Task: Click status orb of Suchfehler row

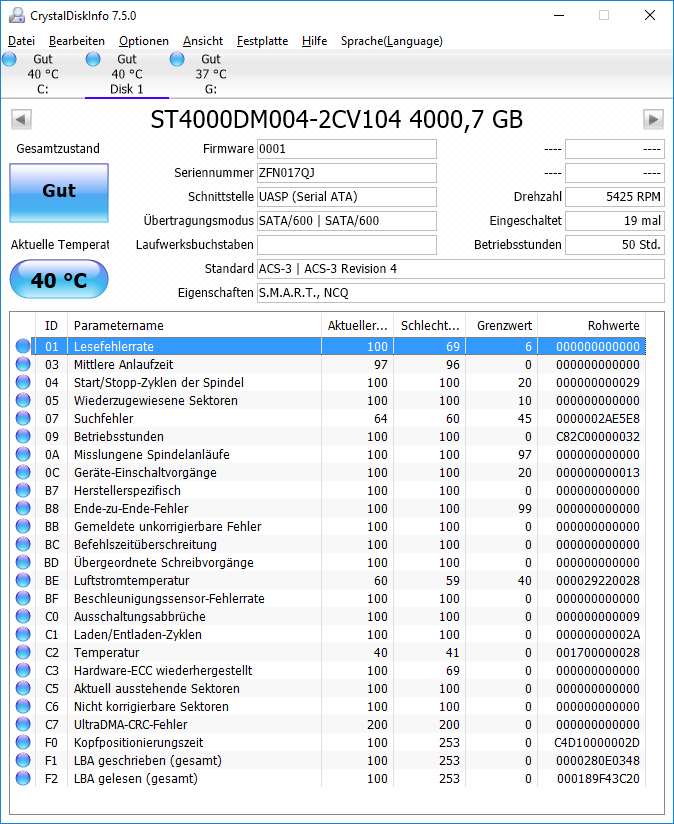Action: click(23, 418)
